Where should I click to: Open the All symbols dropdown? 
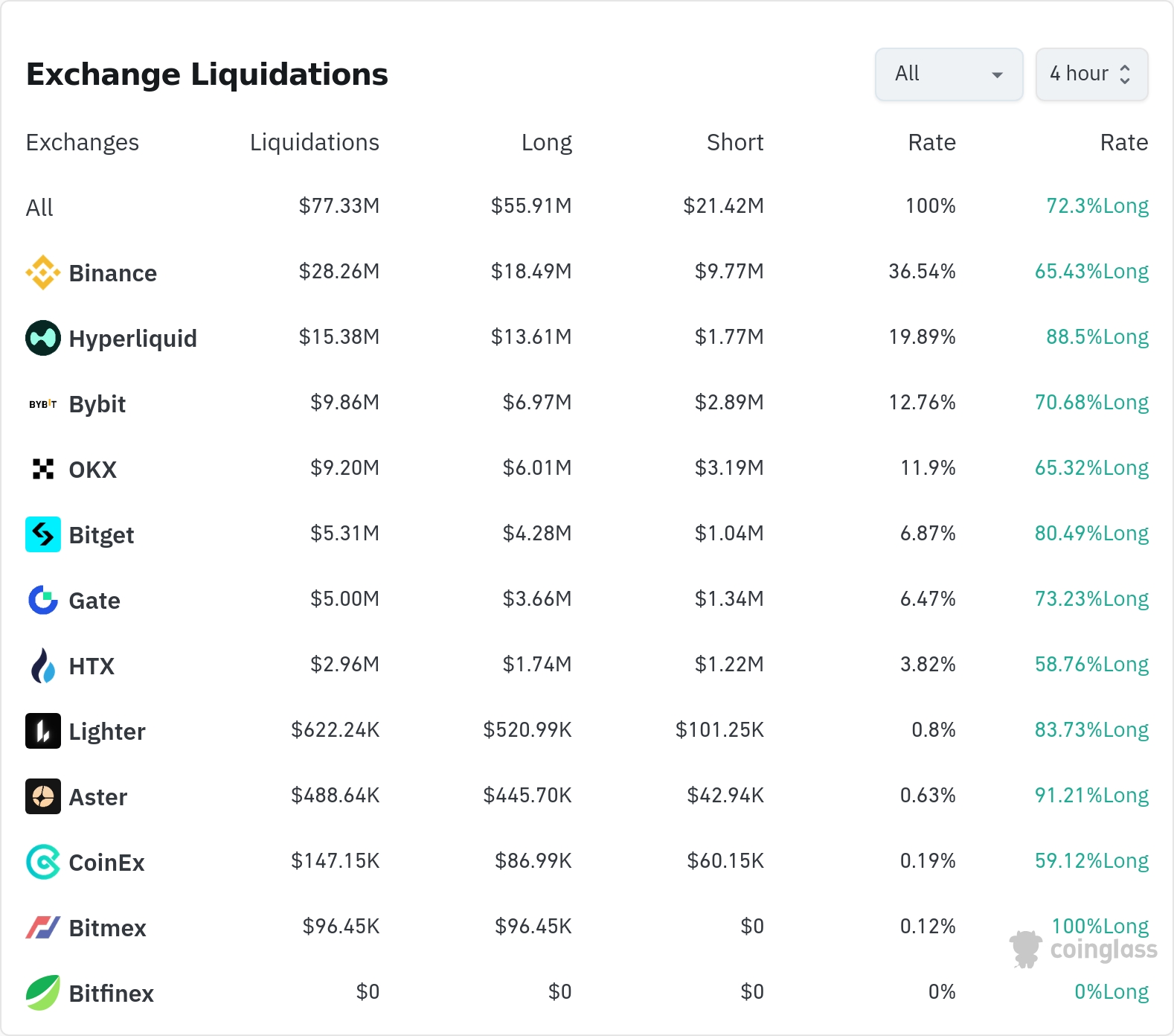coord(949,74)
